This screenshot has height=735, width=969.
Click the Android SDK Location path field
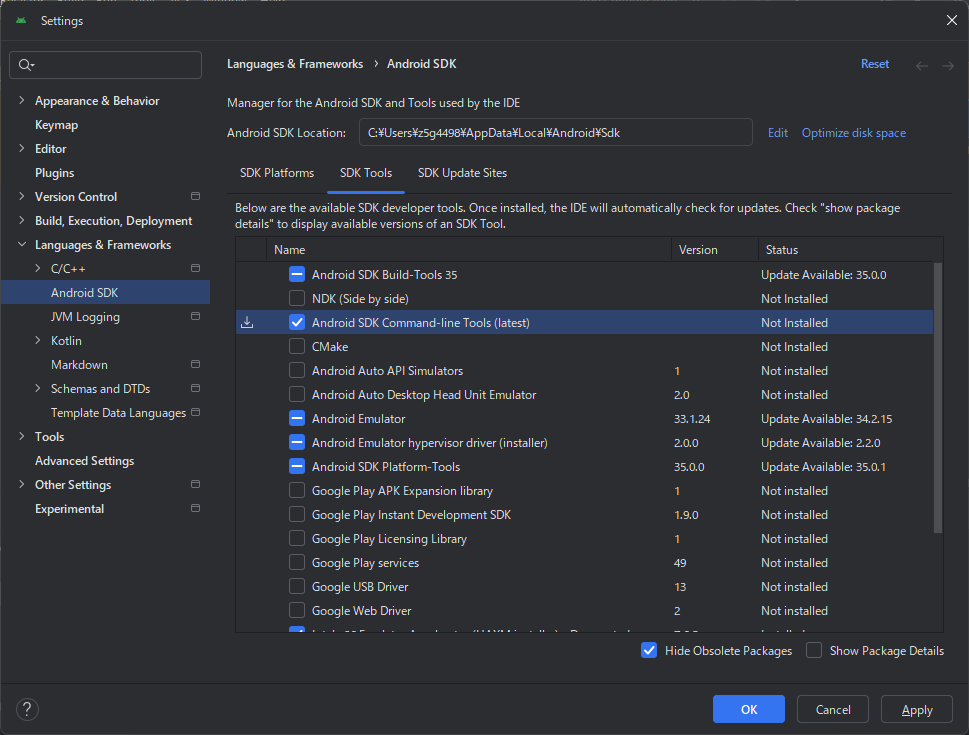[x=555, y=132]
